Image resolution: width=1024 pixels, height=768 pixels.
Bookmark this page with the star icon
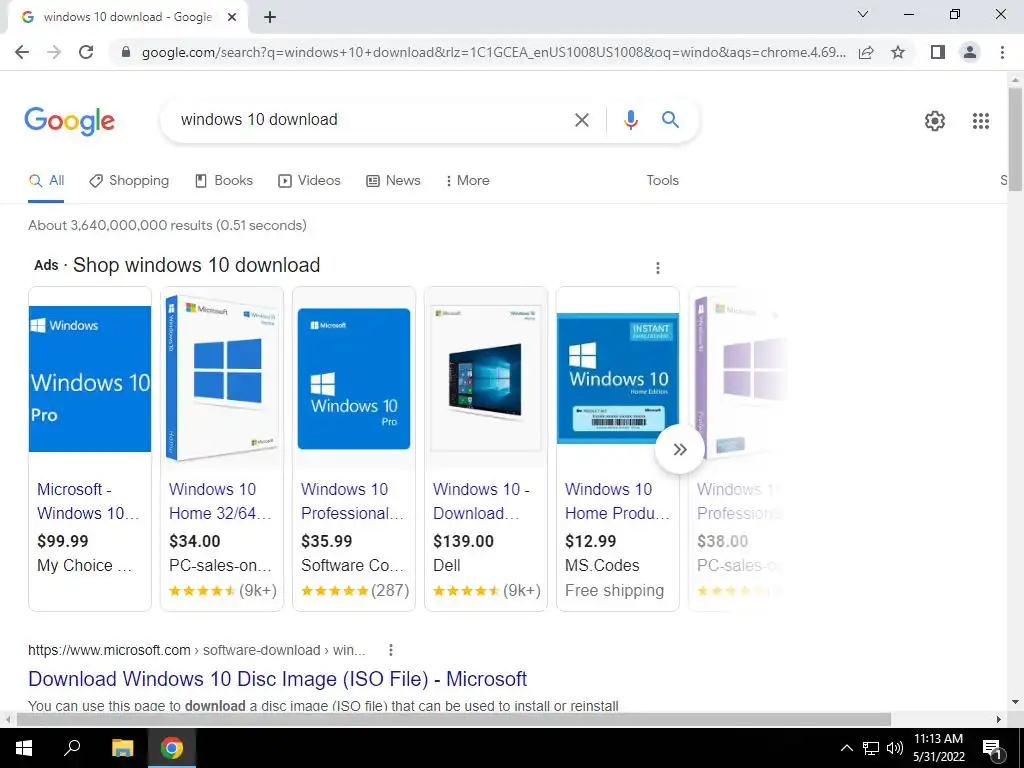pos(898,52)
